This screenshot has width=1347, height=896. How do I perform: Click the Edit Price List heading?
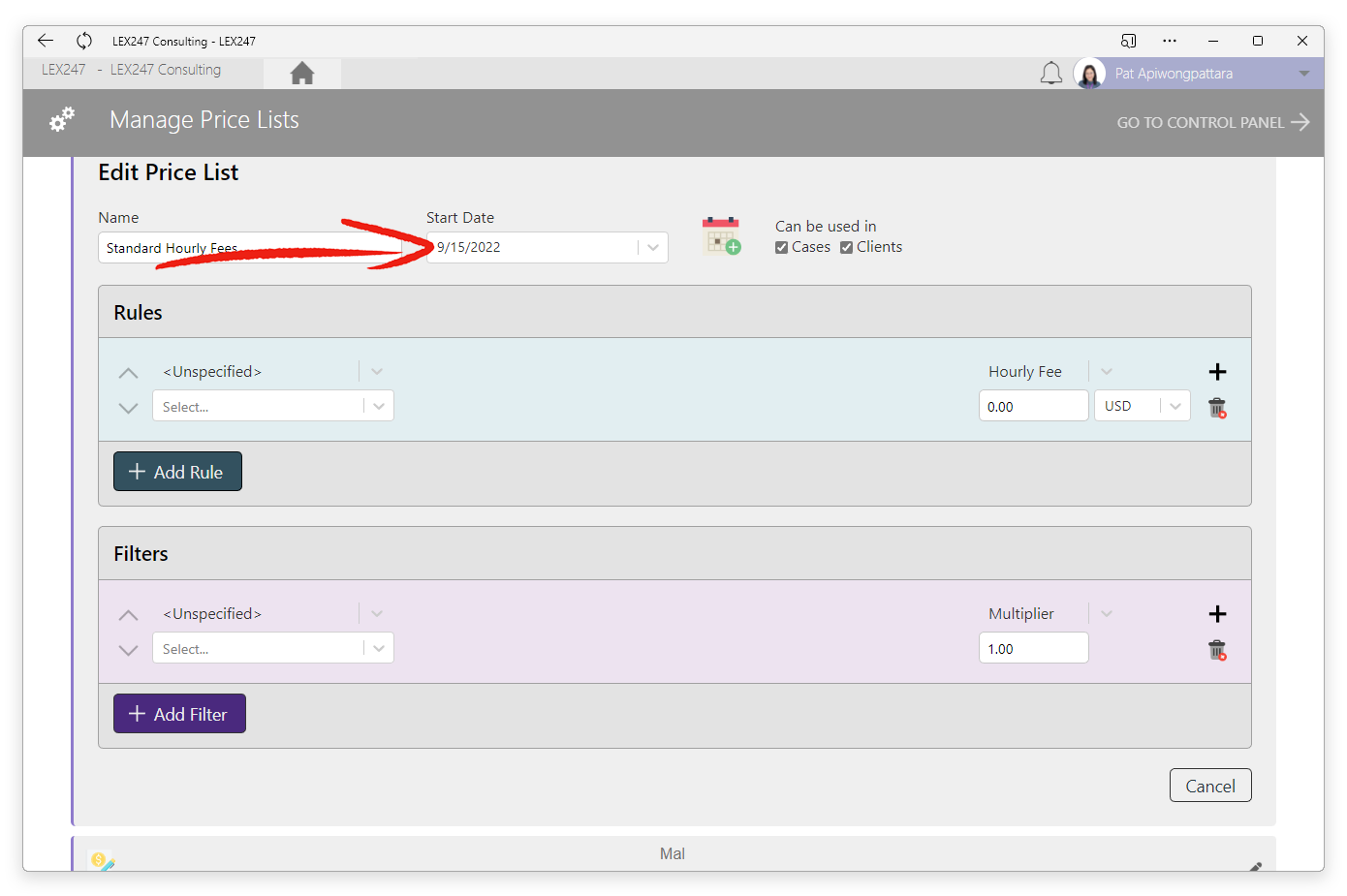click(x=168, y=172)
